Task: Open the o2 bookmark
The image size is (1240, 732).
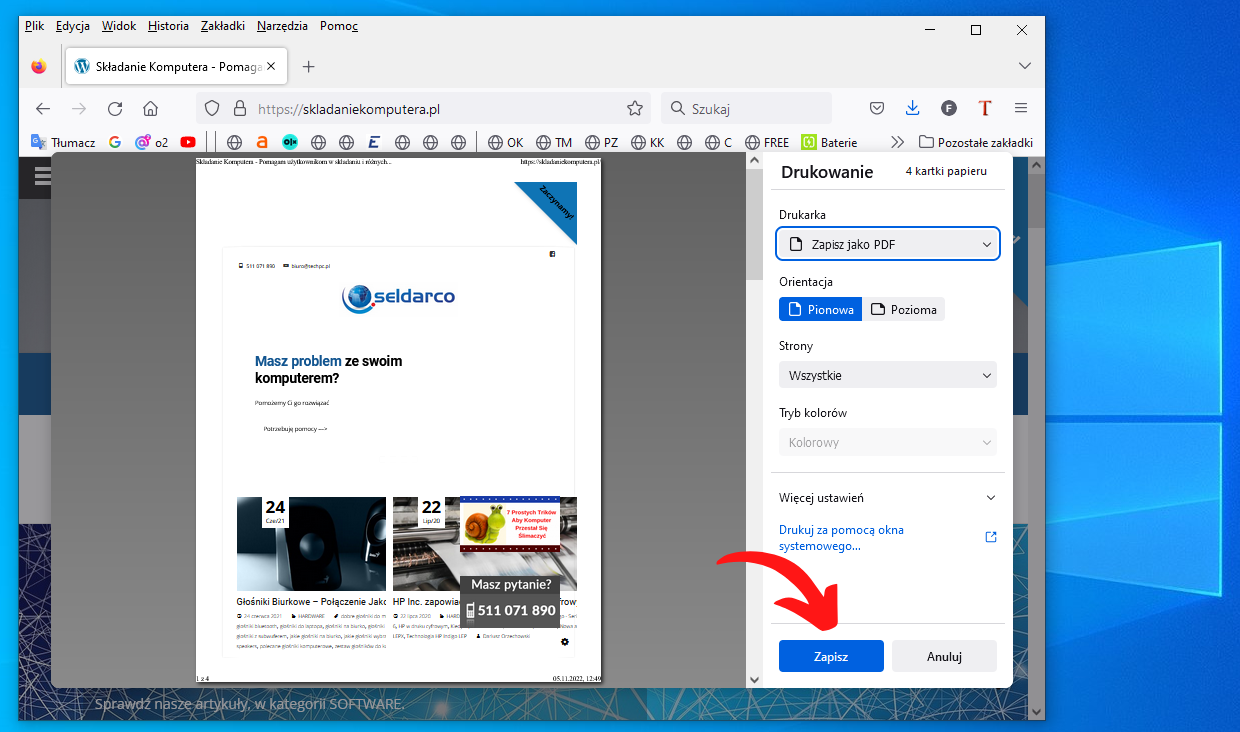Action: click(151, 142)
